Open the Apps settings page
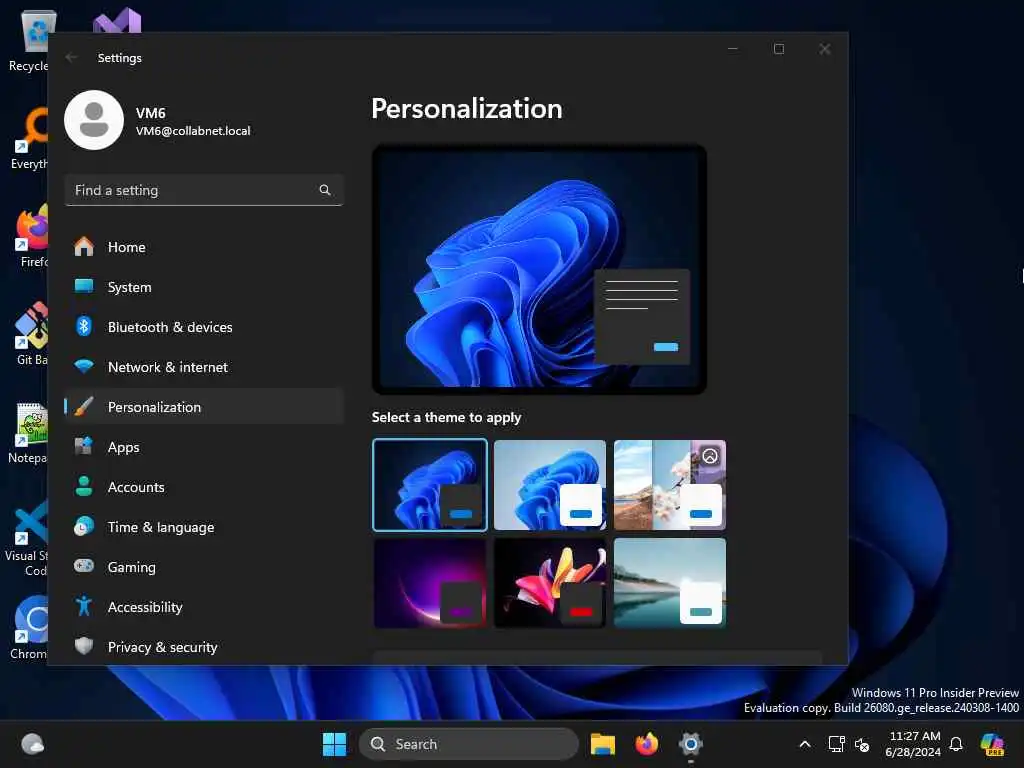This screenshot has height=768, width=1024. (x=204, y=447)
